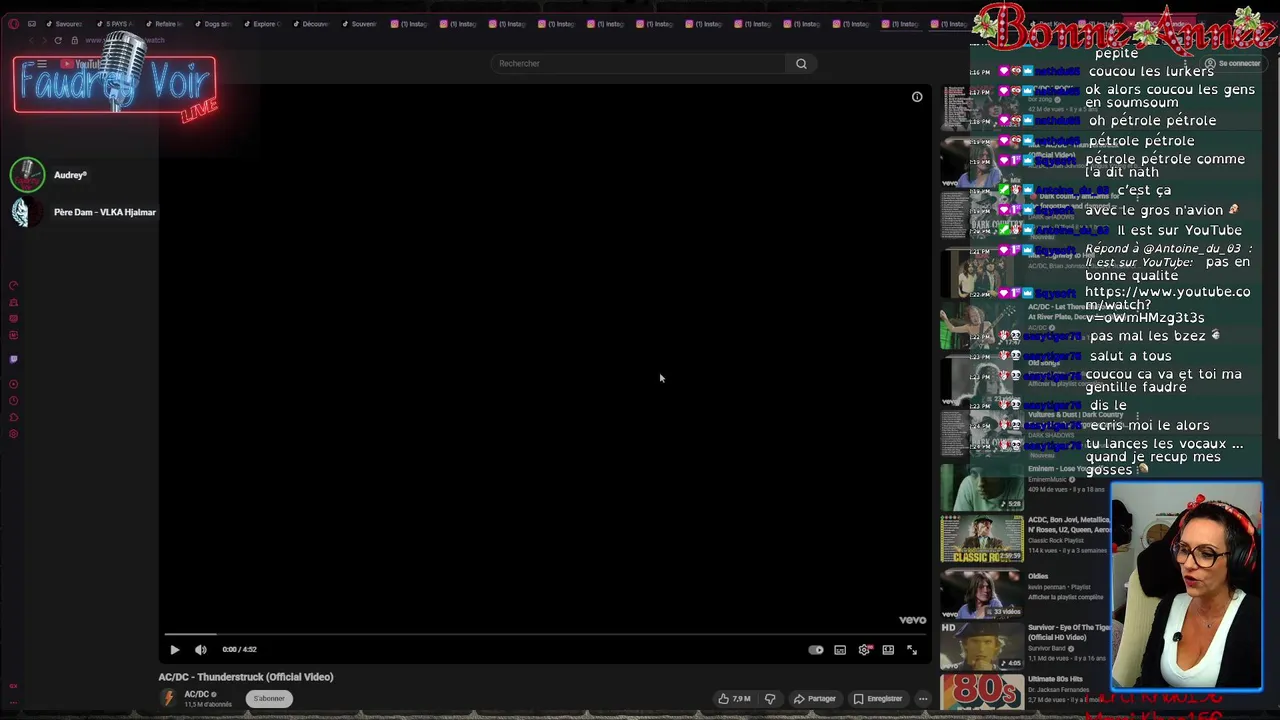The height and width of the screenshot is (720, 1280).
Task: Switch to the Savourez TikTok tab
Action: click(63, 24)
